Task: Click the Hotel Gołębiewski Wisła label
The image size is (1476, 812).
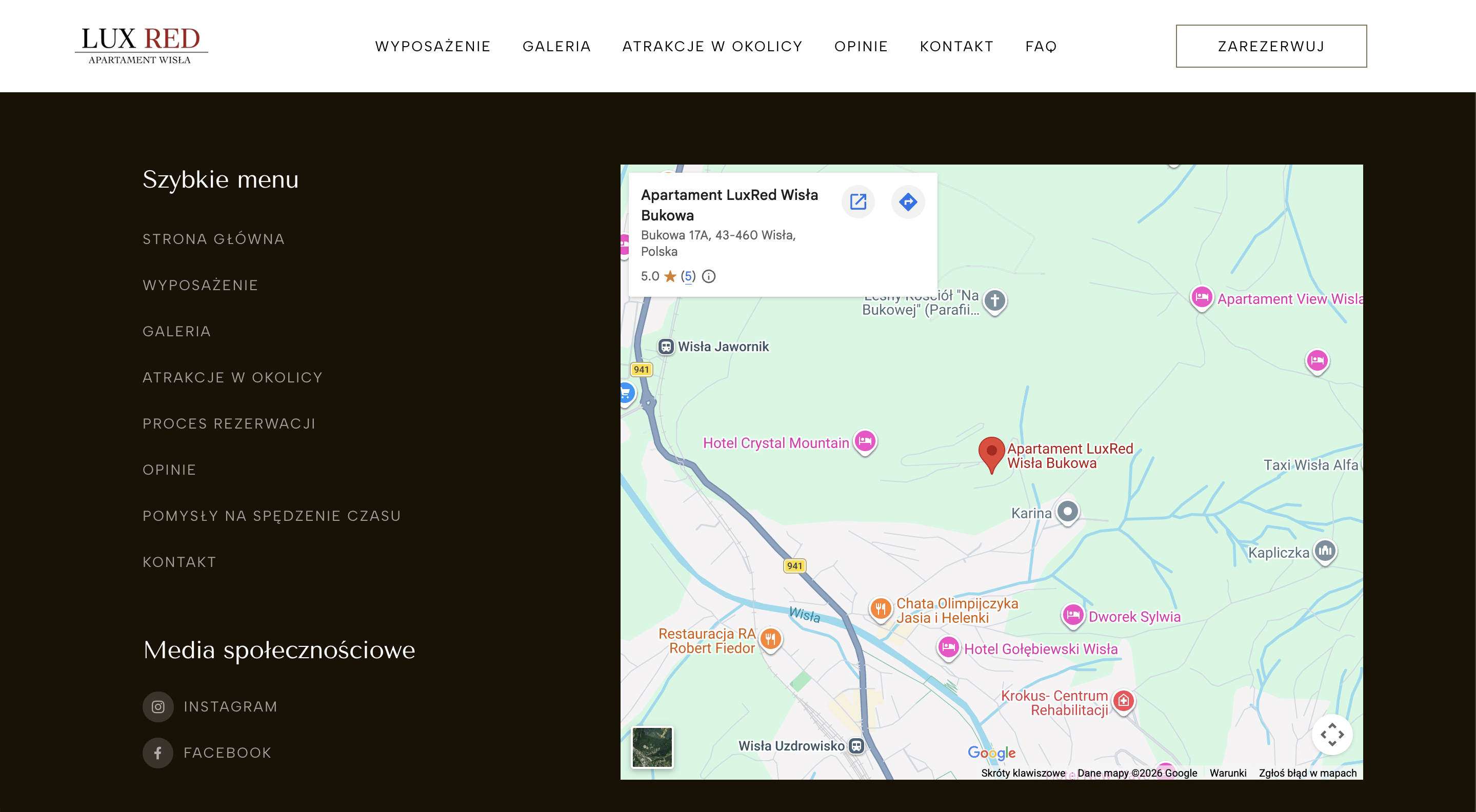Action: tap(1041, 649)
